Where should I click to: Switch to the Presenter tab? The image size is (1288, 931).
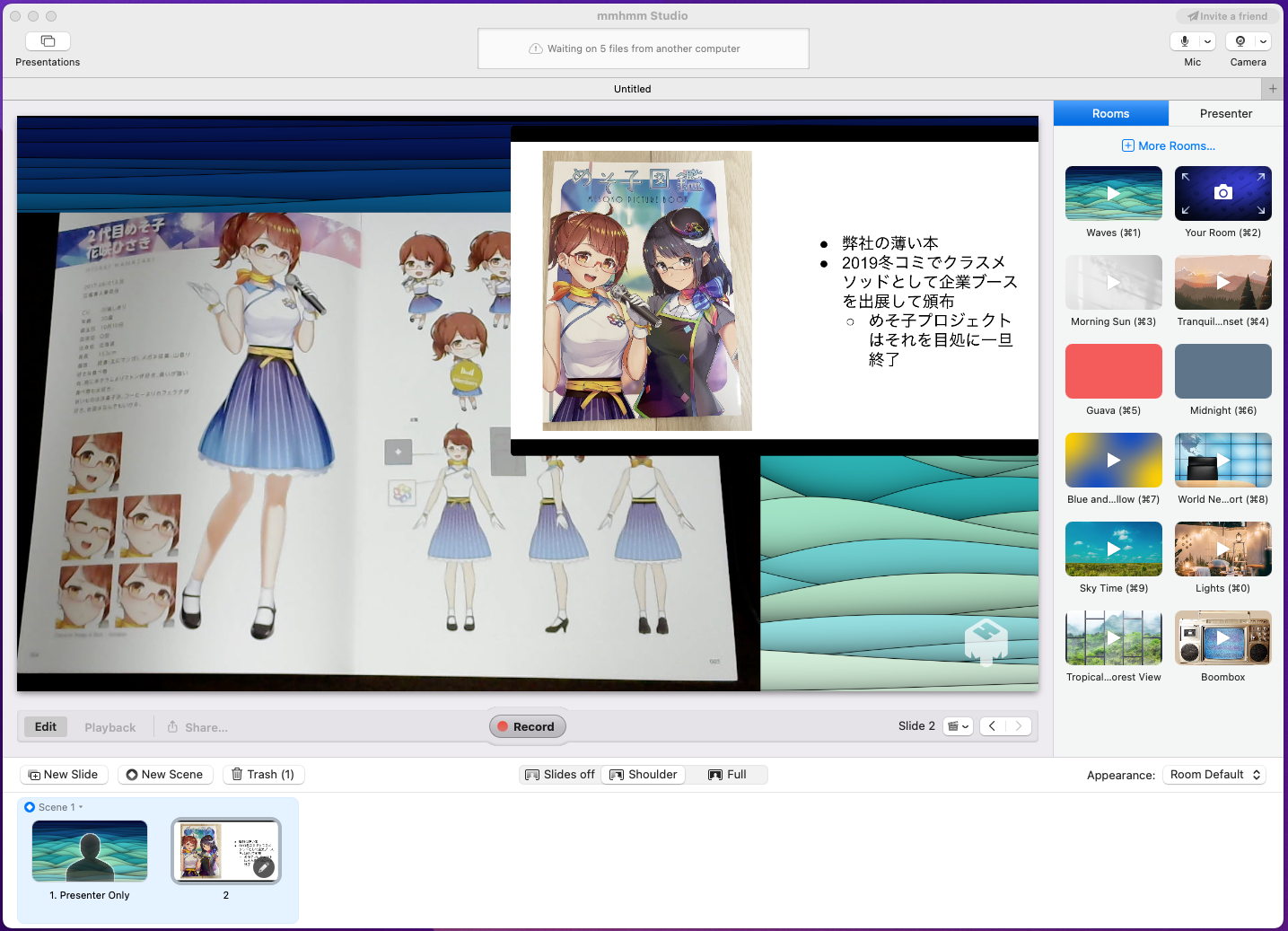tap(1226, 113)
